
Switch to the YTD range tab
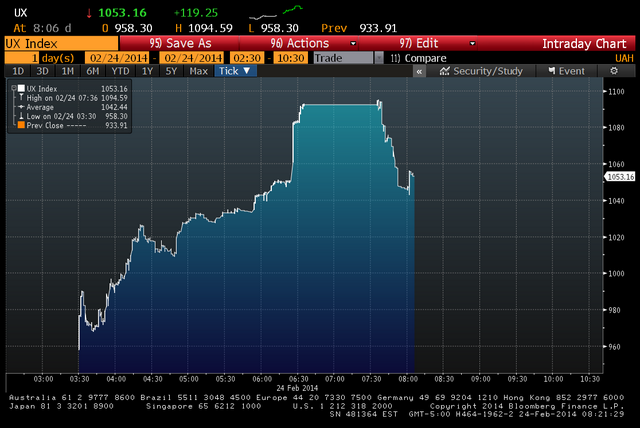coord(119,71)
